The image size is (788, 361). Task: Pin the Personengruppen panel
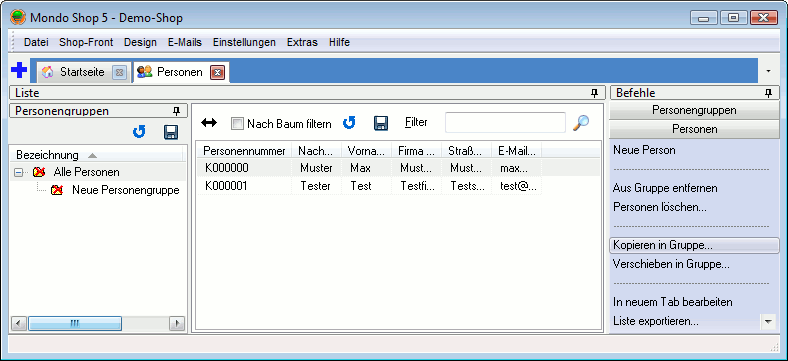click(176, 111)
